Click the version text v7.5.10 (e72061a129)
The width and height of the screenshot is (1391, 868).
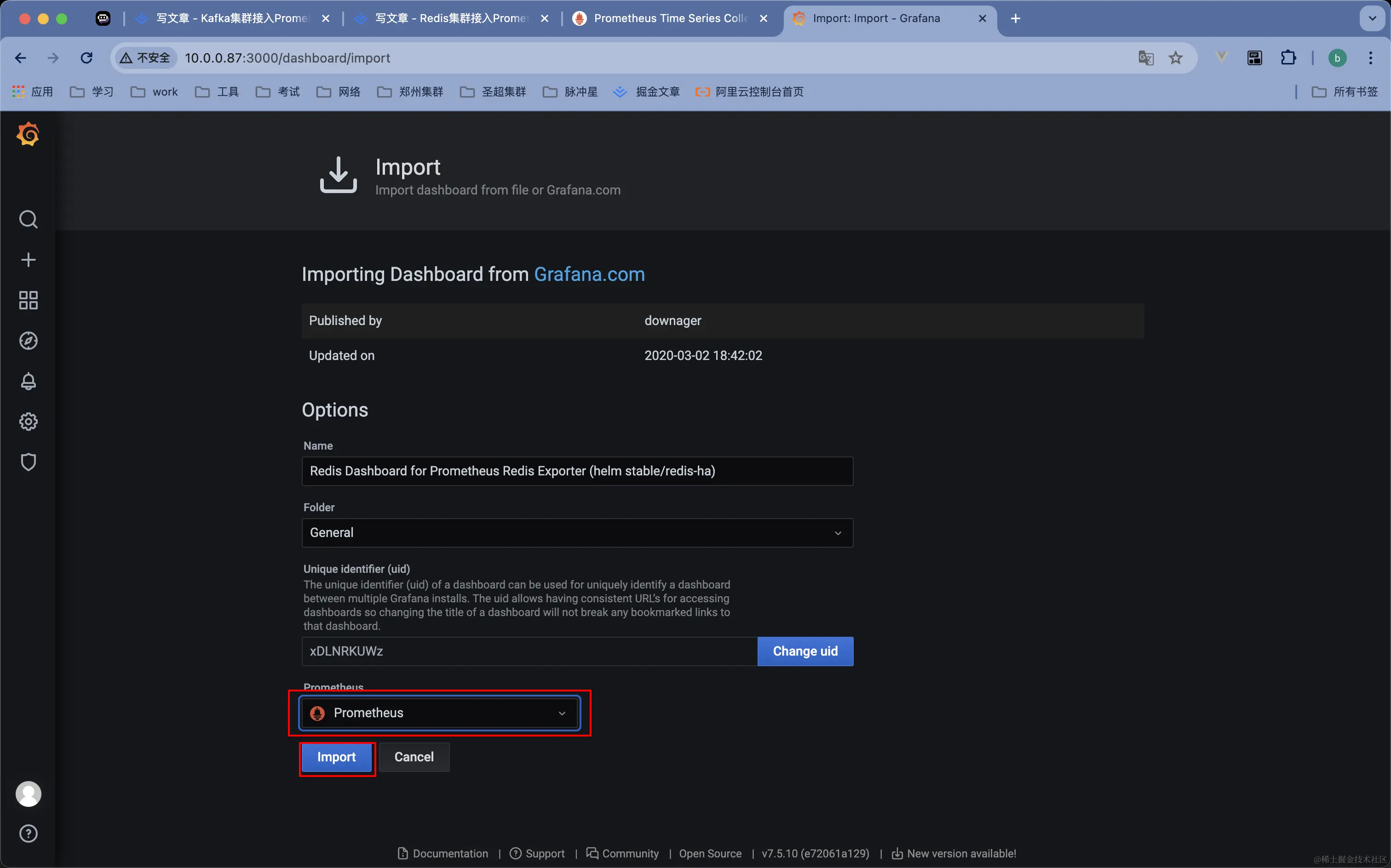click(816, 854)
